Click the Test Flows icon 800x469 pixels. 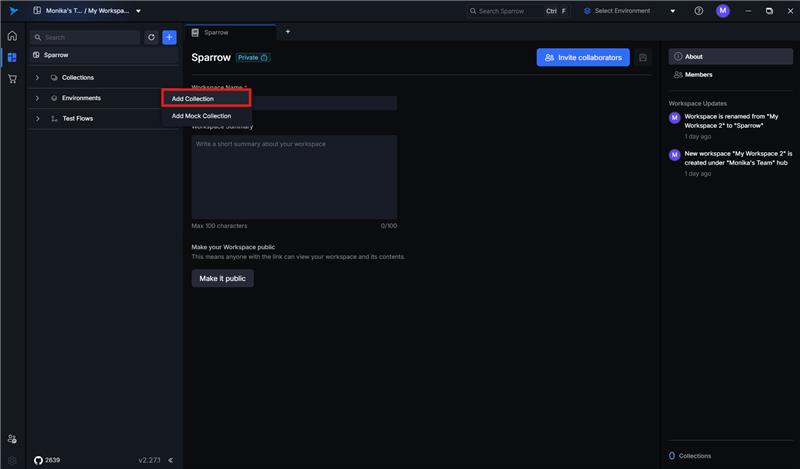coord(54,118)
